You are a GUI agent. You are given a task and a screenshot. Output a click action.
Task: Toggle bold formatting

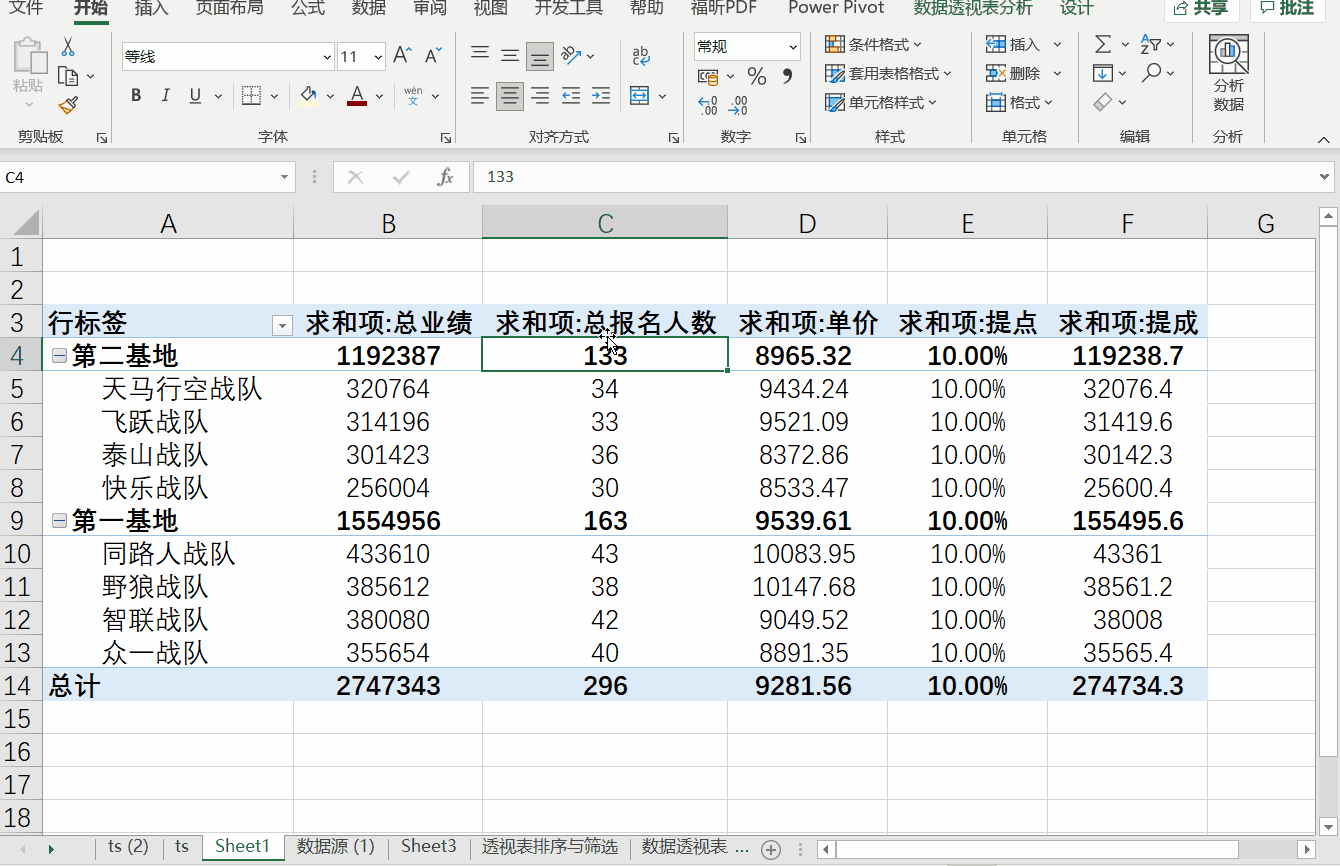coord(136,96)
